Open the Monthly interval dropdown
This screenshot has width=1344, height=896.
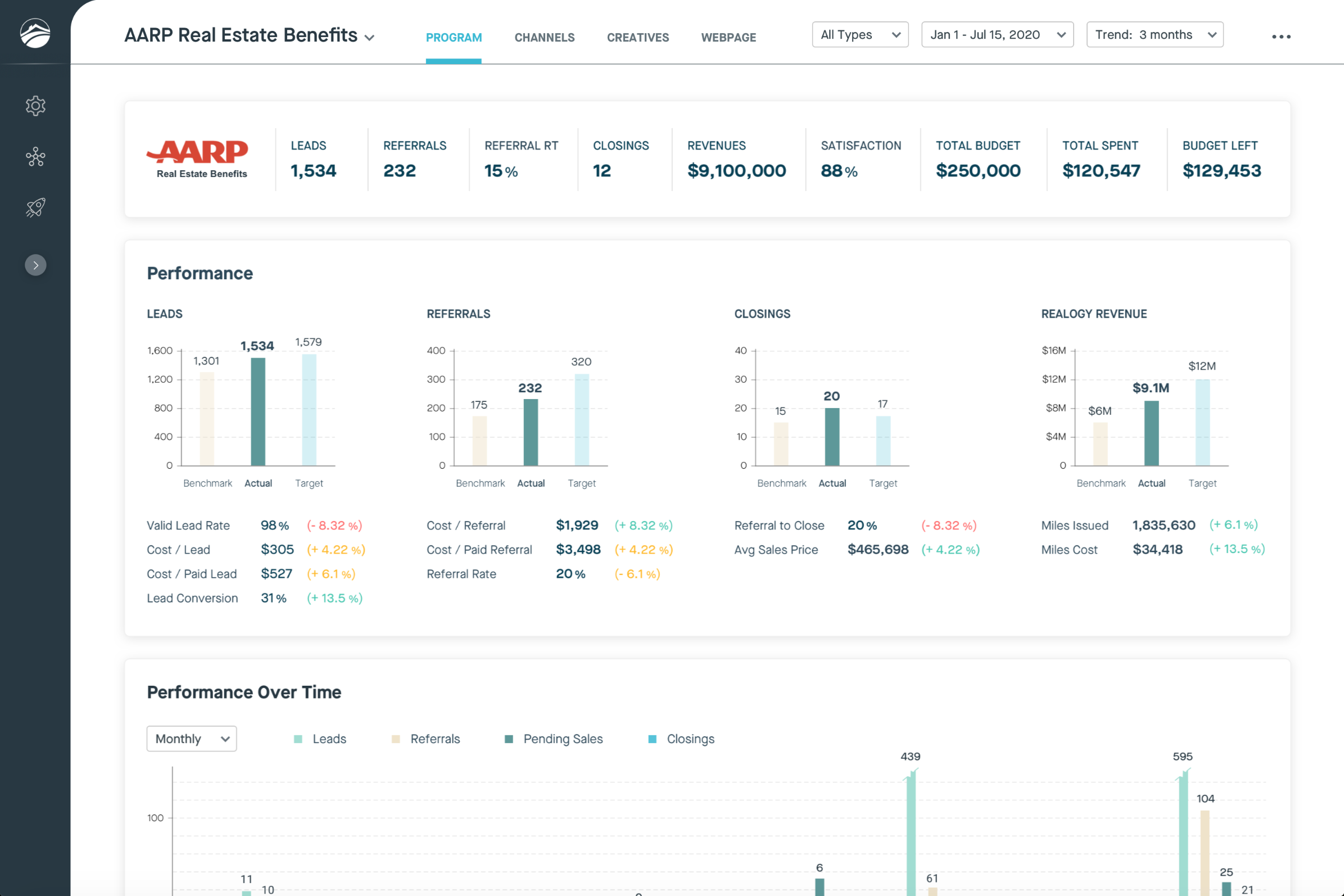point(192,739)
